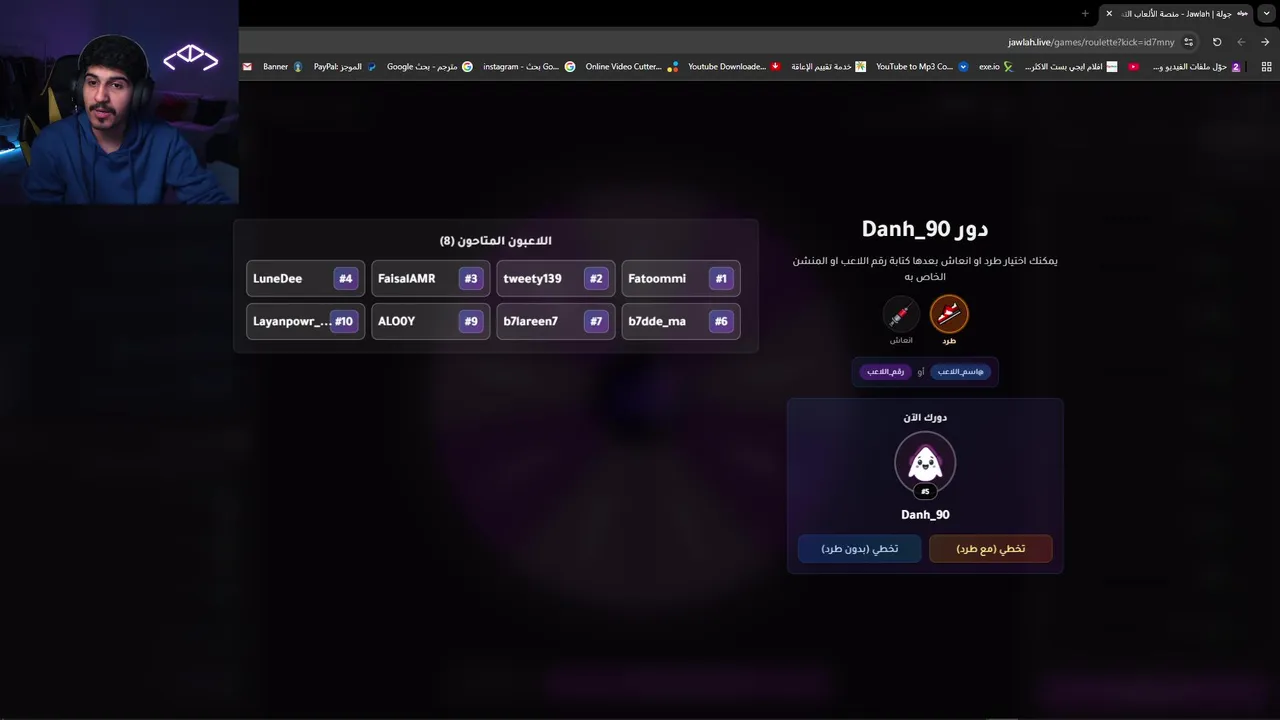Click the player-name mention tag (اسم_اللاعب)
1280x720 pixels.
pyautogui.click(x=961, y=372)
